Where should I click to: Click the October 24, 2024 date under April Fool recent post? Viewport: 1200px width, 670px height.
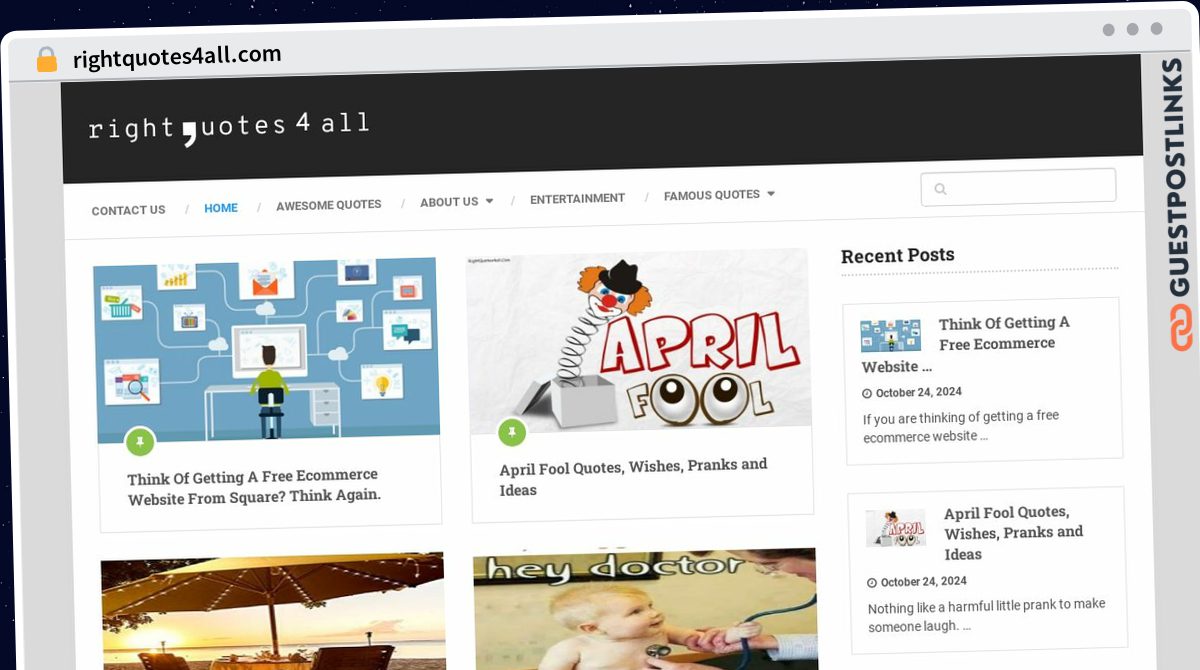(x=924, y=581)
